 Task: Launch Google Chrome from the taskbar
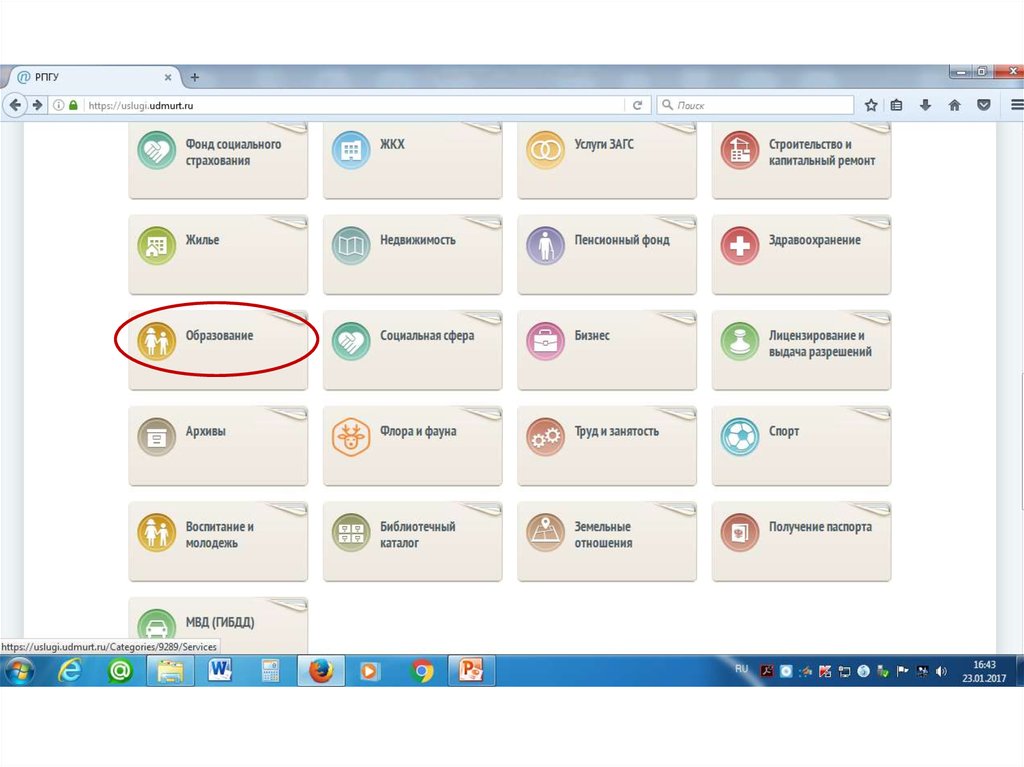tap(422, 670)
